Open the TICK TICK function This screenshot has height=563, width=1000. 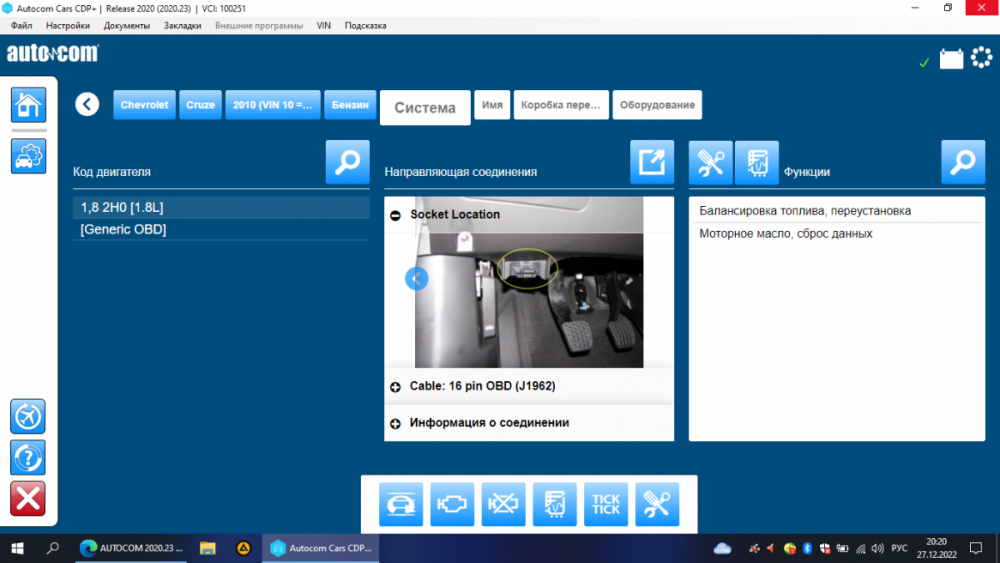pos(606,504)
